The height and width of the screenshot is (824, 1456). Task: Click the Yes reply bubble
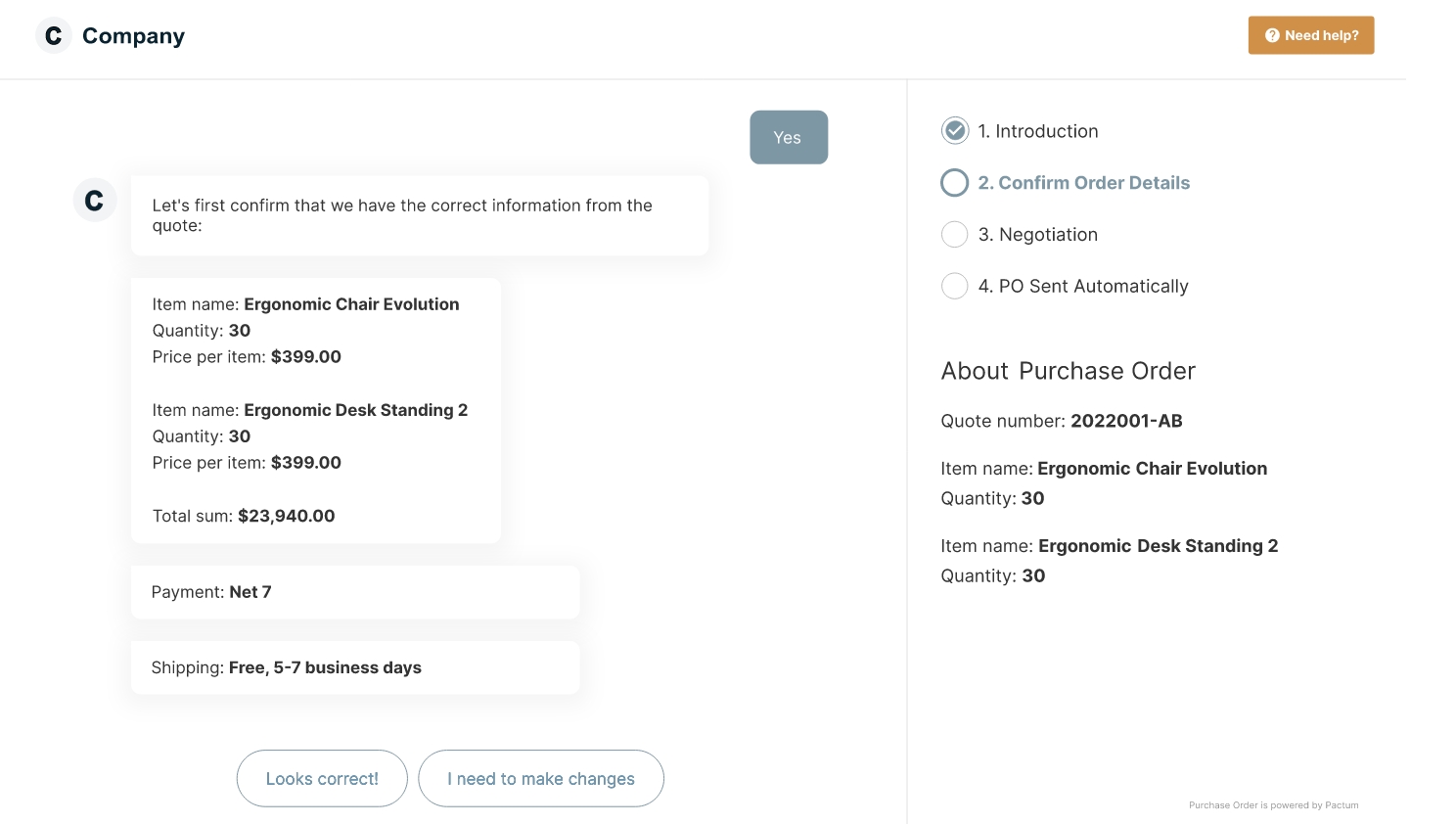pyautogui.click(x=789, y=138)
